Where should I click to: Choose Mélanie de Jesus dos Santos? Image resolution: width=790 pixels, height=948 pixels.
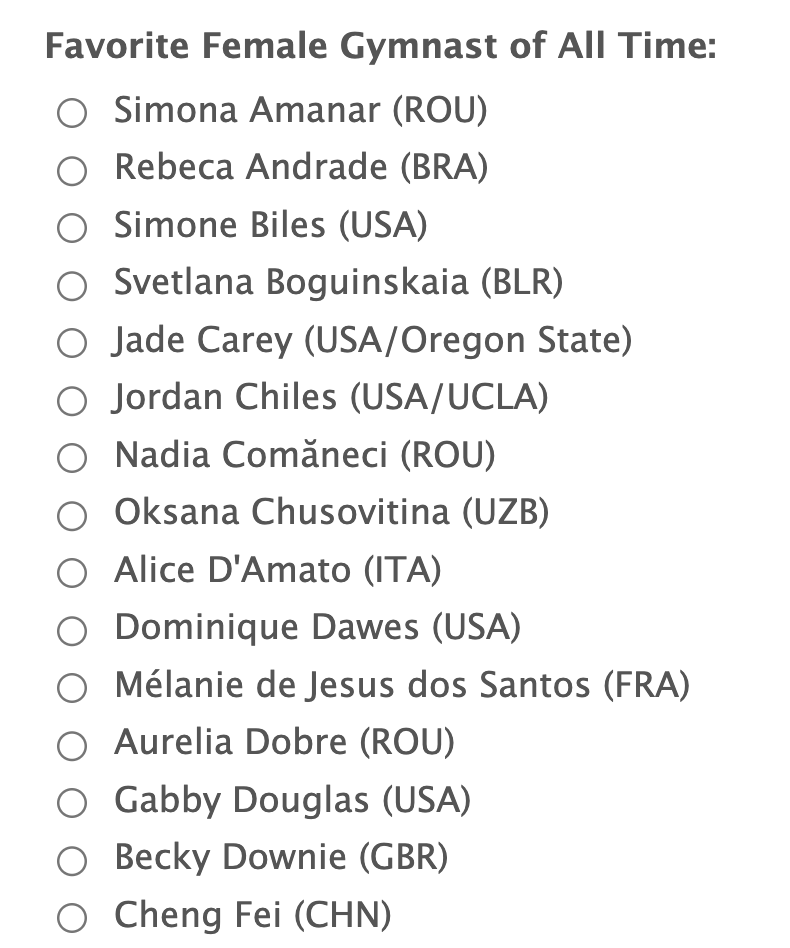tap(72, 688)
